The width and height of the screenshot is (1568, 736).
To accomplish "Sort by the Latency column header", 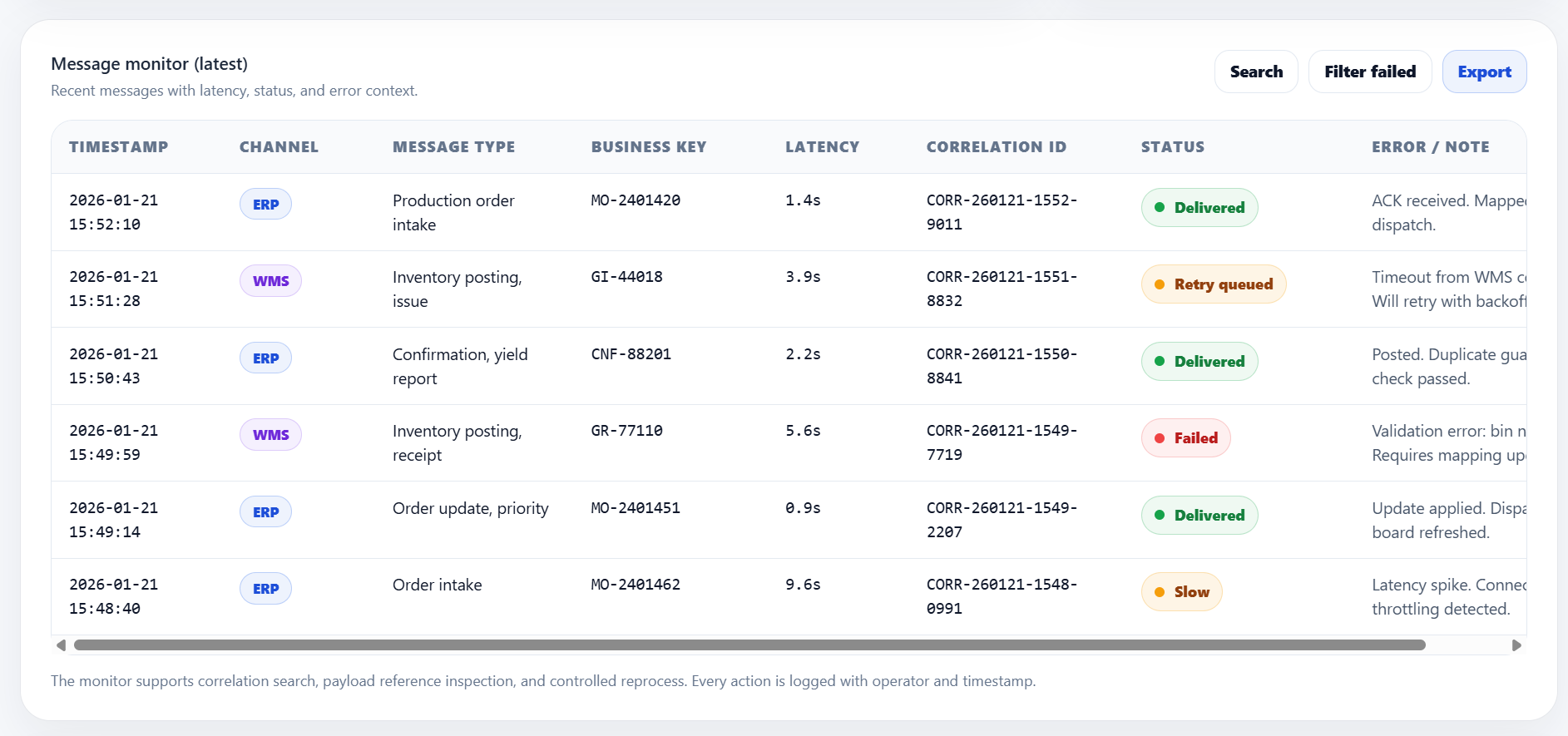I will tap(822, 147).
